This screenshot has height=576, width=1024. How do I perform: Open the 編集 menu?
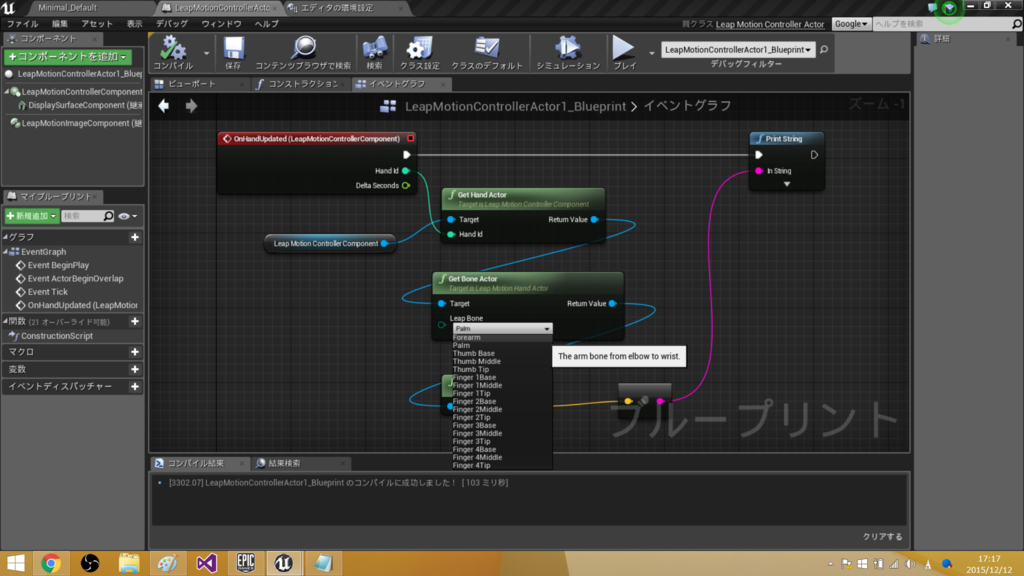[x=60, y=24]
